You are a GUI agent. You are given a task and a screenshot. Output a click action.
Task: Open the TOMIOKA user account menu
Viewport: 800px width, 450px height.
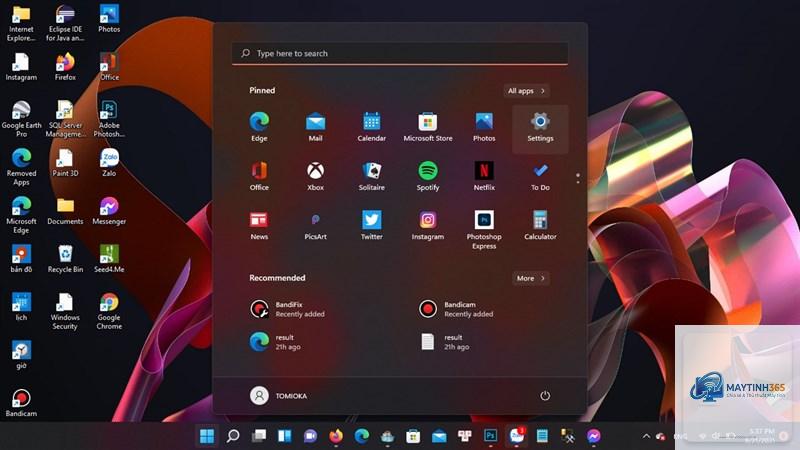278,395
